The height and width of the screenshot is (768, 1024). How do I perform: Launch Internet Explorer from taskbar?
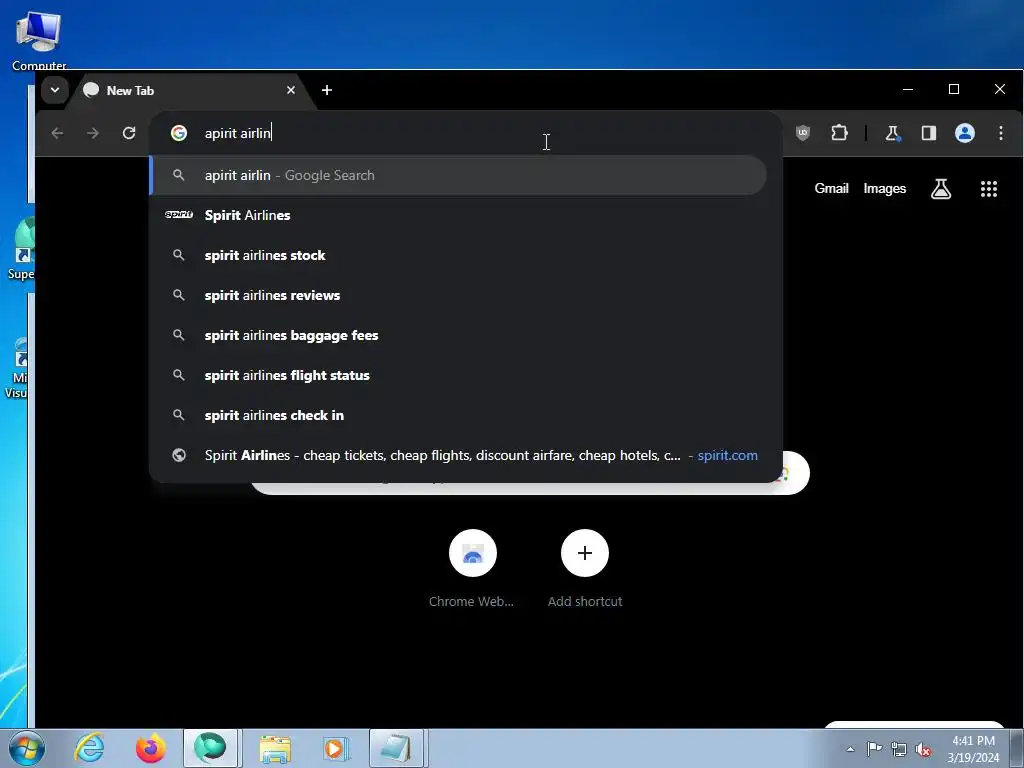89,748
